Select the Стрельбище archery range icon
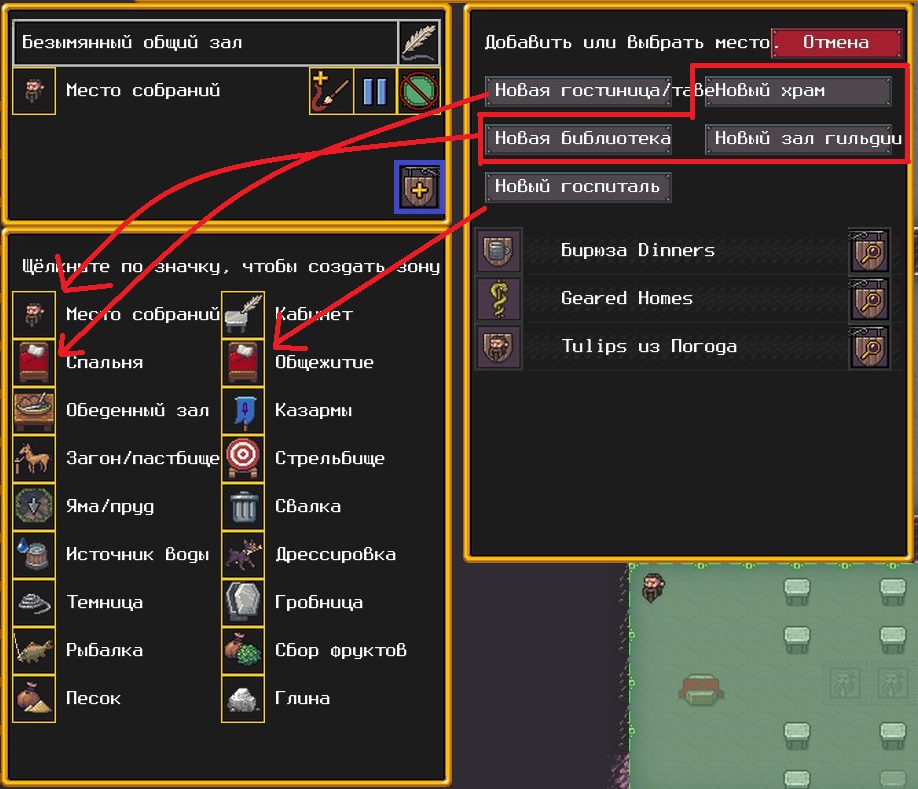 (243, 458)
